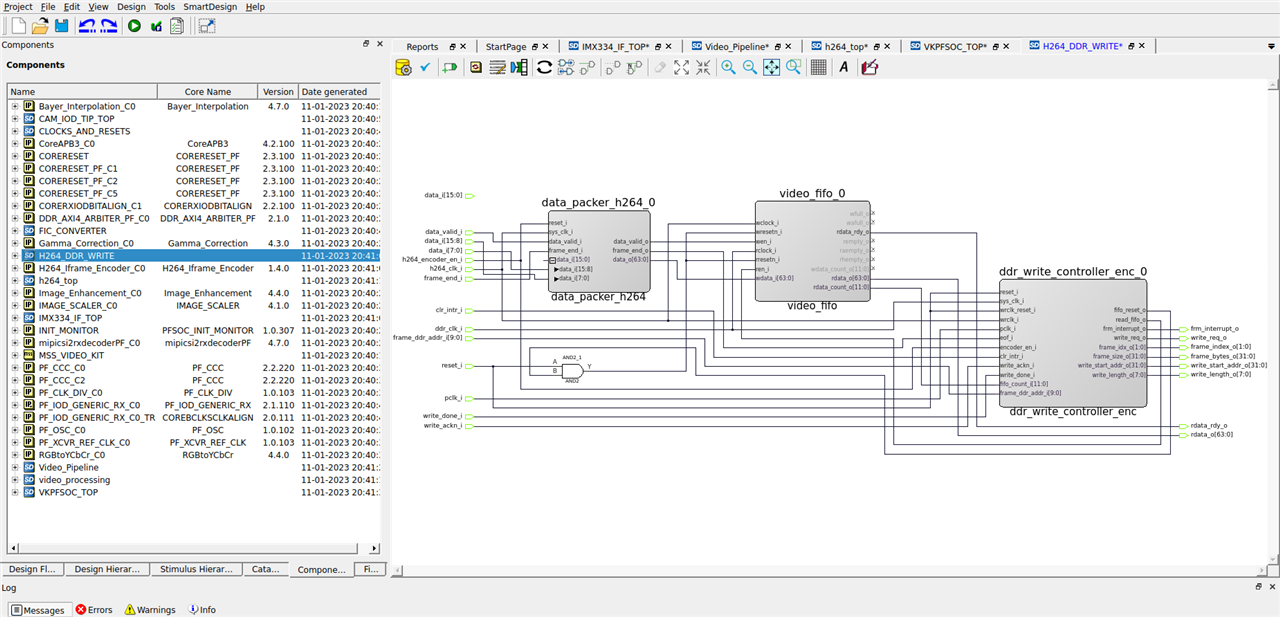Toggle the Warnings log filter

149,609
